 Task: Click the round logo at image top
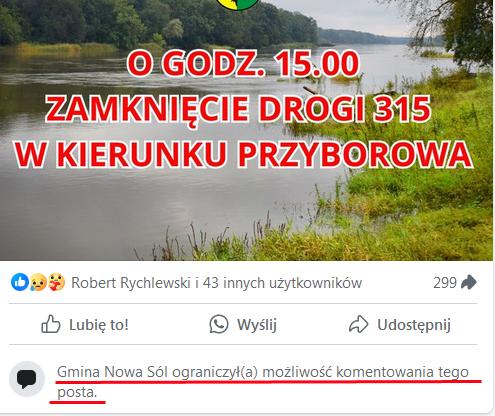[x=238, y=4]
